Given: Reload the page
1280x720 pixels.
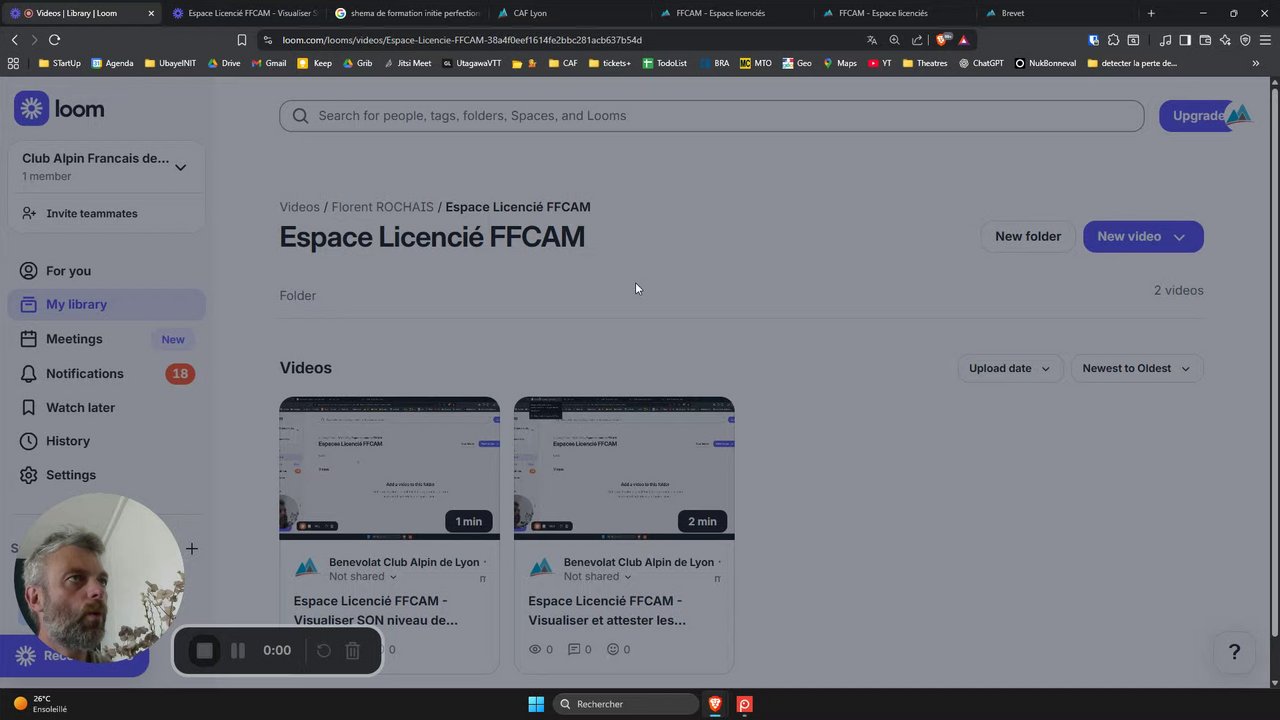Looking at the screenshot, I should point(54,40).
